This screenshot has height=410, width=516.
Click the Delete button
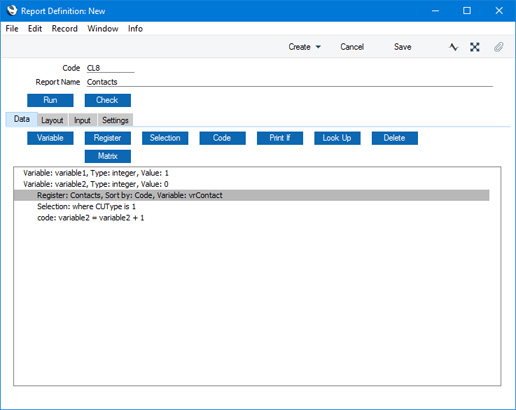[x=395, y=138]
